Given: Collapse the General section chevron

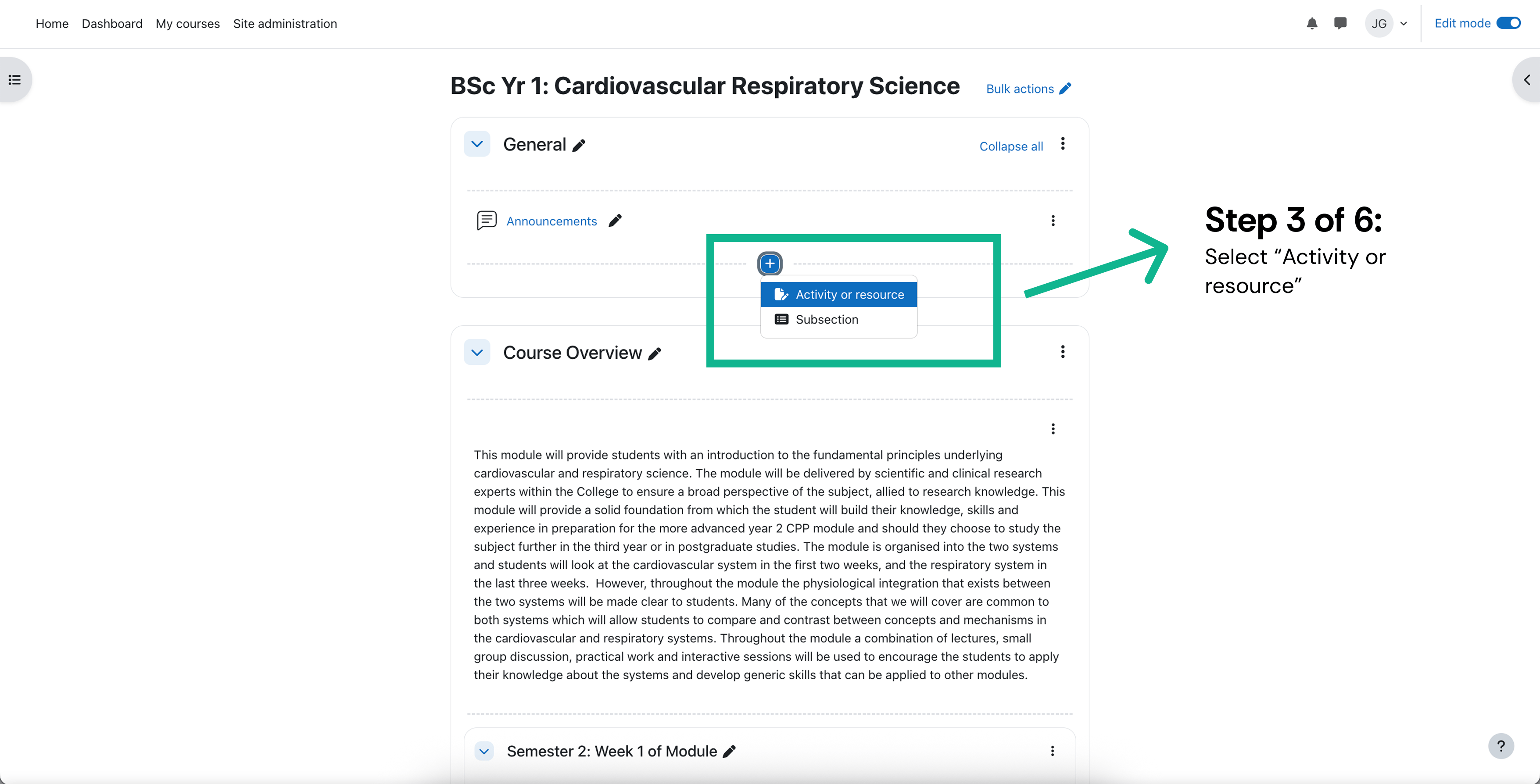Looking at the screenshot, I should click(x=476, y=144).
